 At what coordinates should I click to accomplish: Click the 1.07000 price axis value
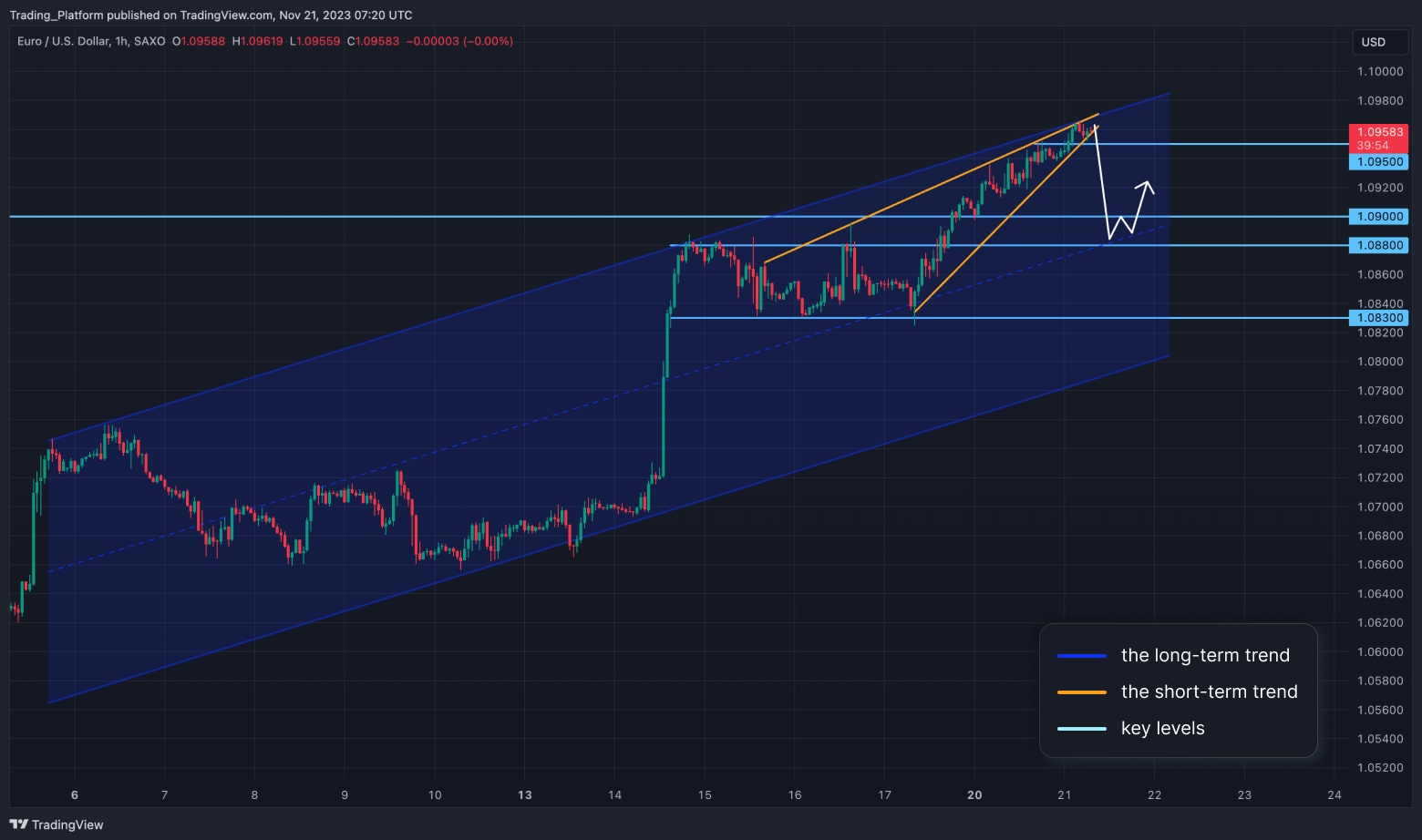(x=1380, y=507)
